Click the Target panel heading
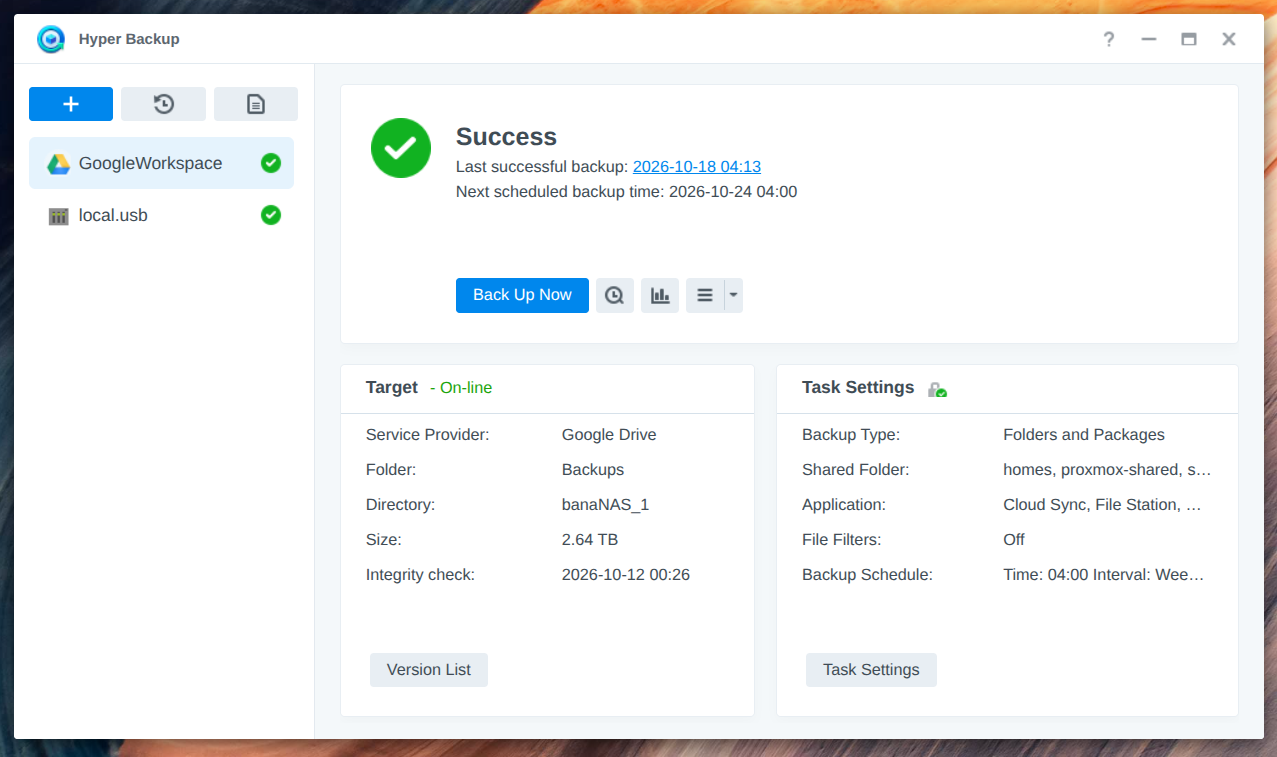The image size is (1277, 757). point(392,388)
